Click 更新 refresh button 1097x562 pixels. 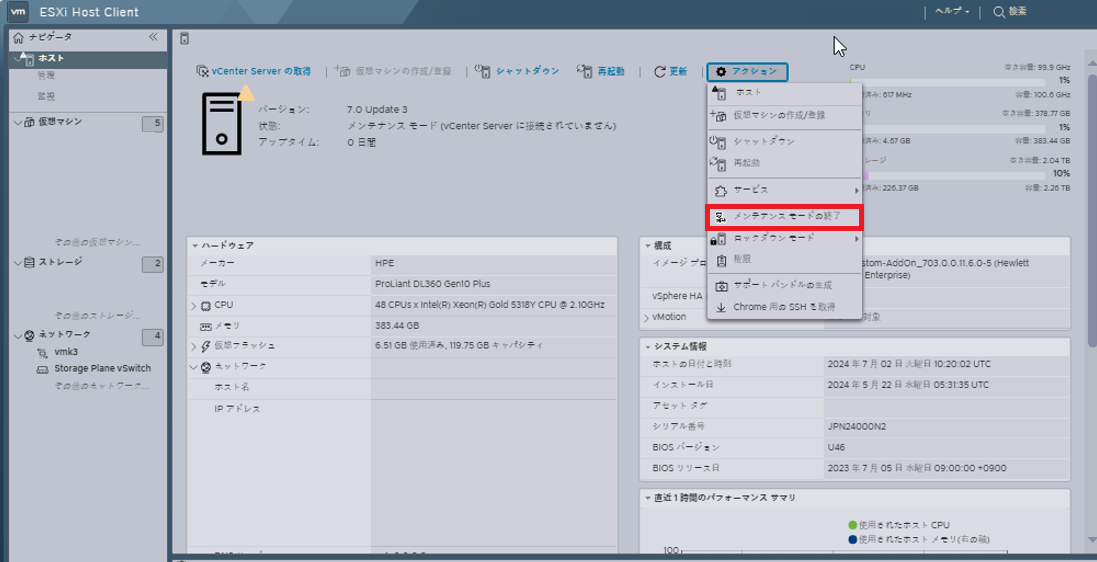click(670, 71)
